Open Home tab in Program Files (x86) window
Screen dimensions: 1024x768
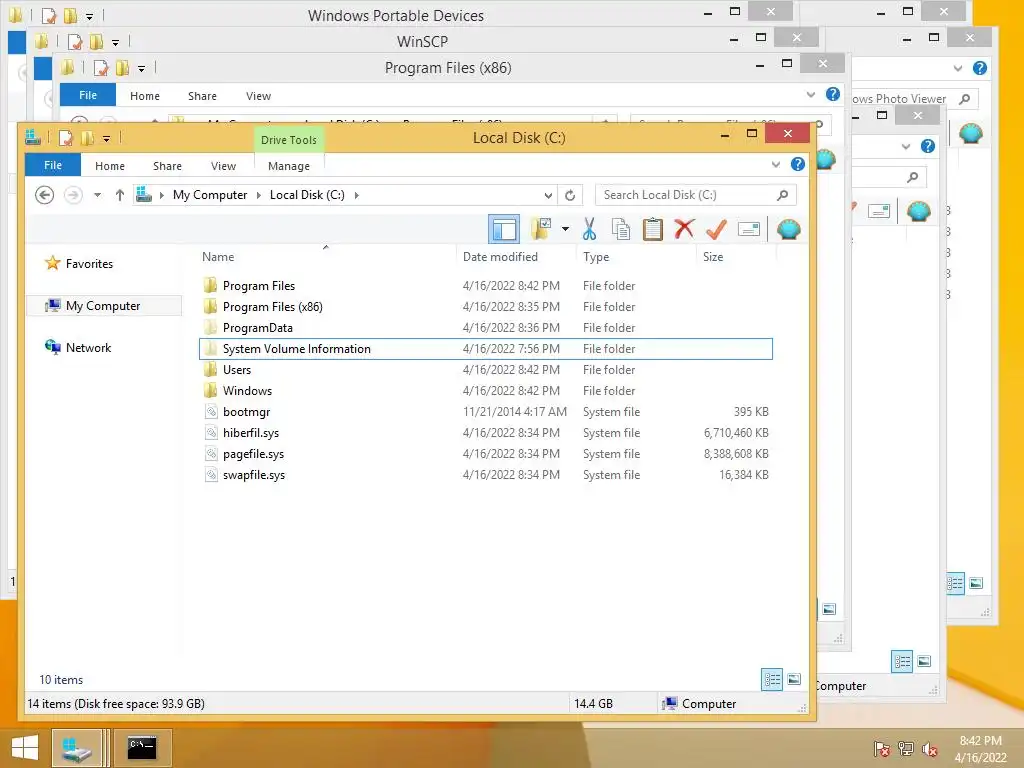pyautogui.click(x=145, y=96)
